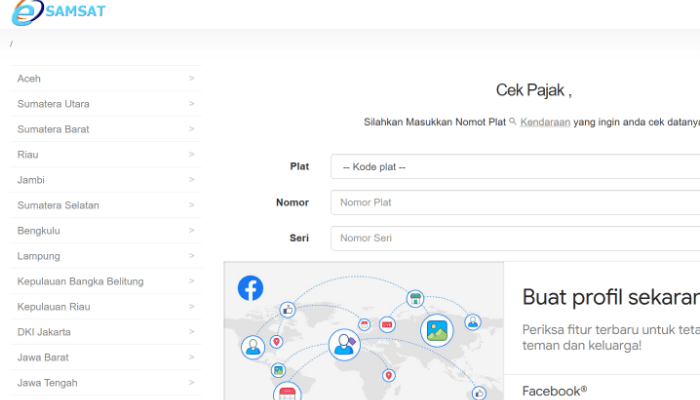This screenshot has width=700, height=400.
Task: Click the e-SAMSAT logo
Action: click(x=60, y=13)
